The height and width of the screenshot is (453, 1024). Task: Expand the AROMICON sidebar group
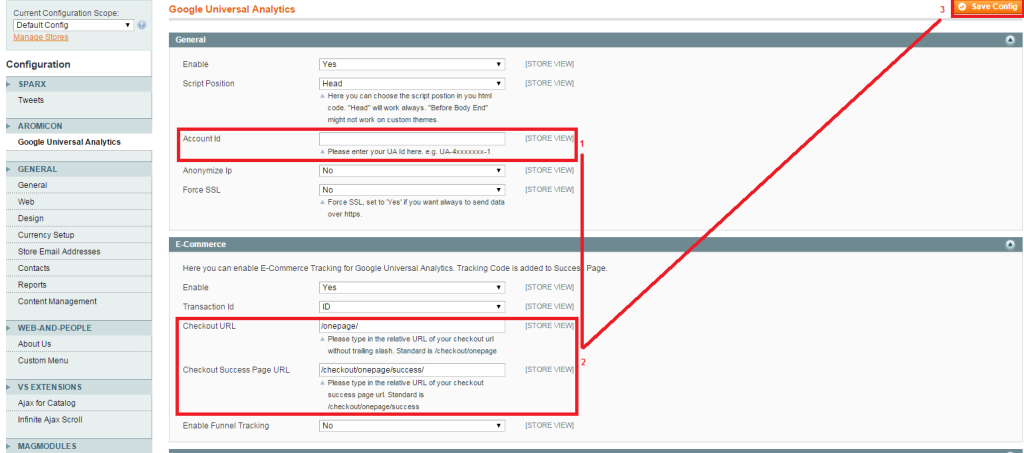coord(78,126)
